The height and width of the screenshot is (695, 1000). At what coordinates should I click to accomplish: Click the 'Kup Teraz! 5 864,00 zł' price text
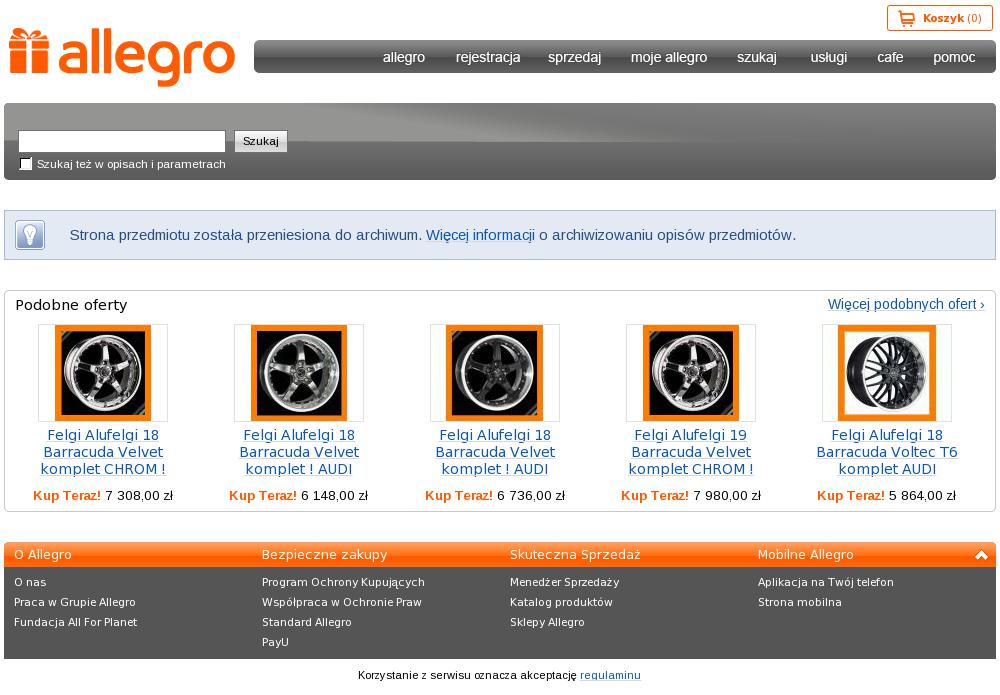pyautogui.click(x=886, y=495)
